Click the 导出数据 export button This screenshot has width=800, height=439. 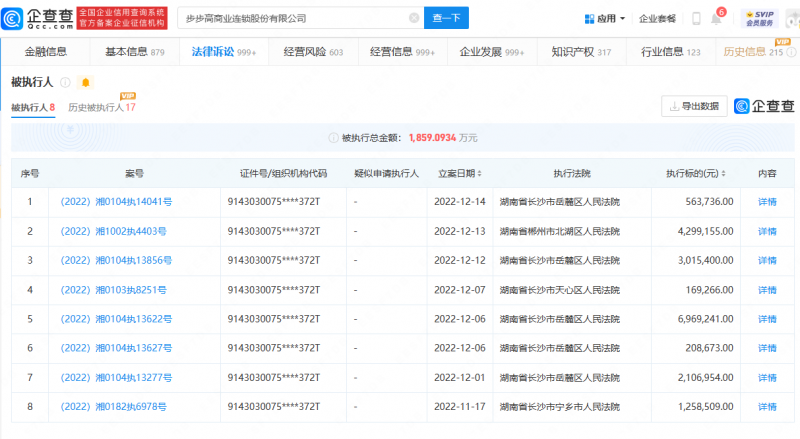[693, 106]
